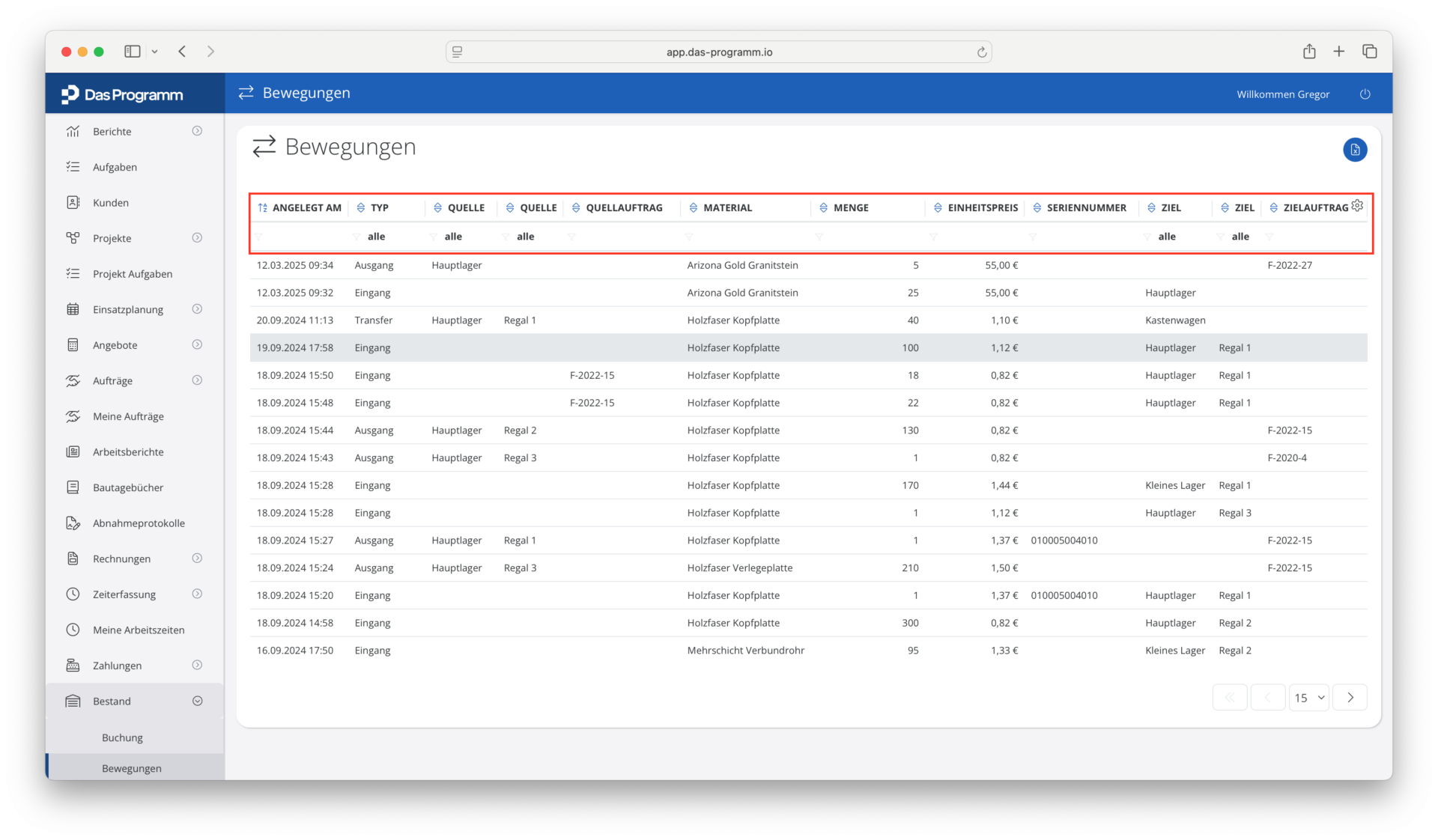Click the blue Excel export icon
Screen dimensions: 1438x840
1355,150
